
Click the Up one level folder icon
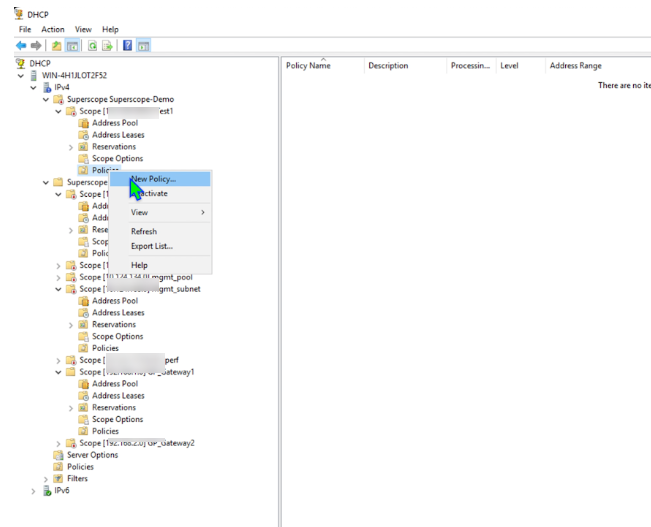point(57,46)
